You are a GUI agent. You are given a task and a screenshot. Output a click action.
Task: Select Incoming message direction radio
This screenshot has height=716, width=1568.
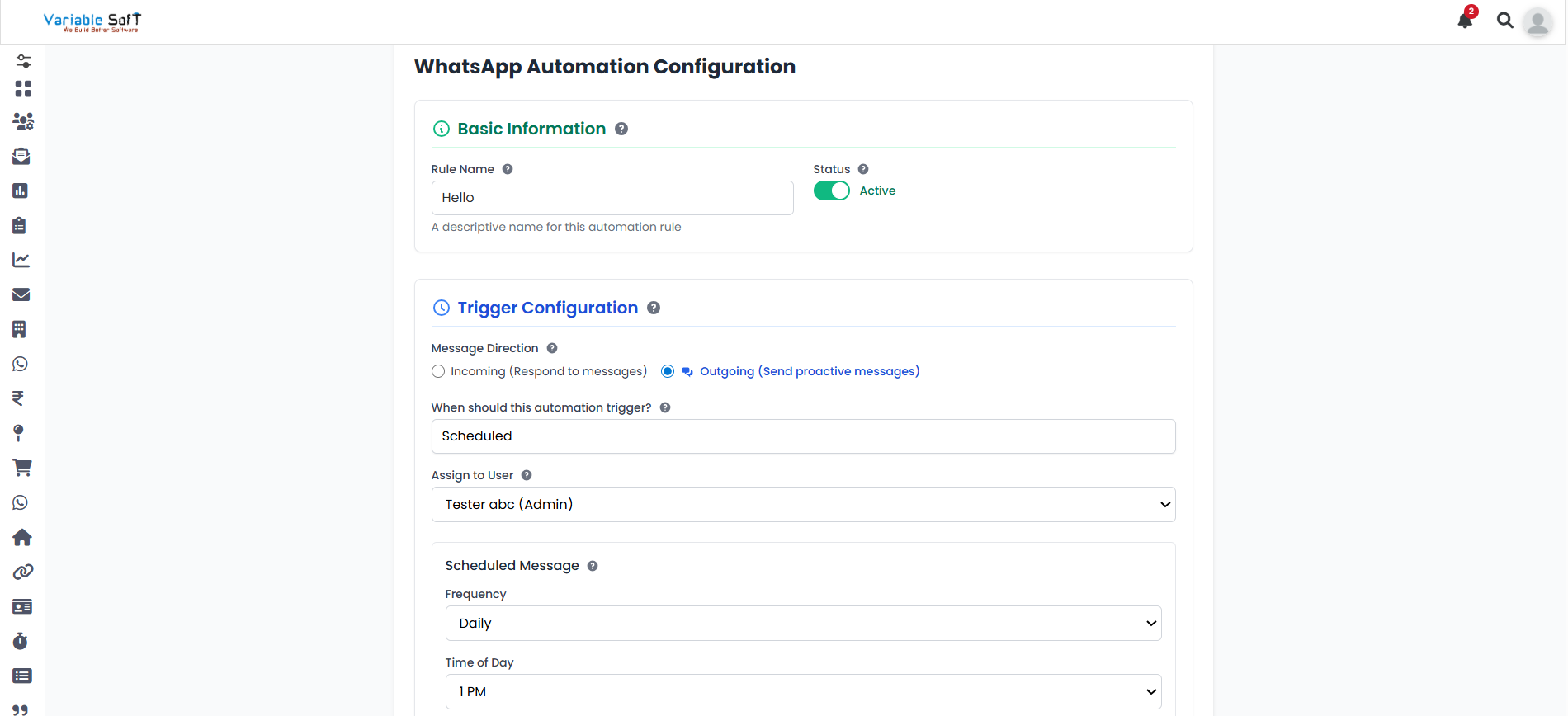coord(438,372)
